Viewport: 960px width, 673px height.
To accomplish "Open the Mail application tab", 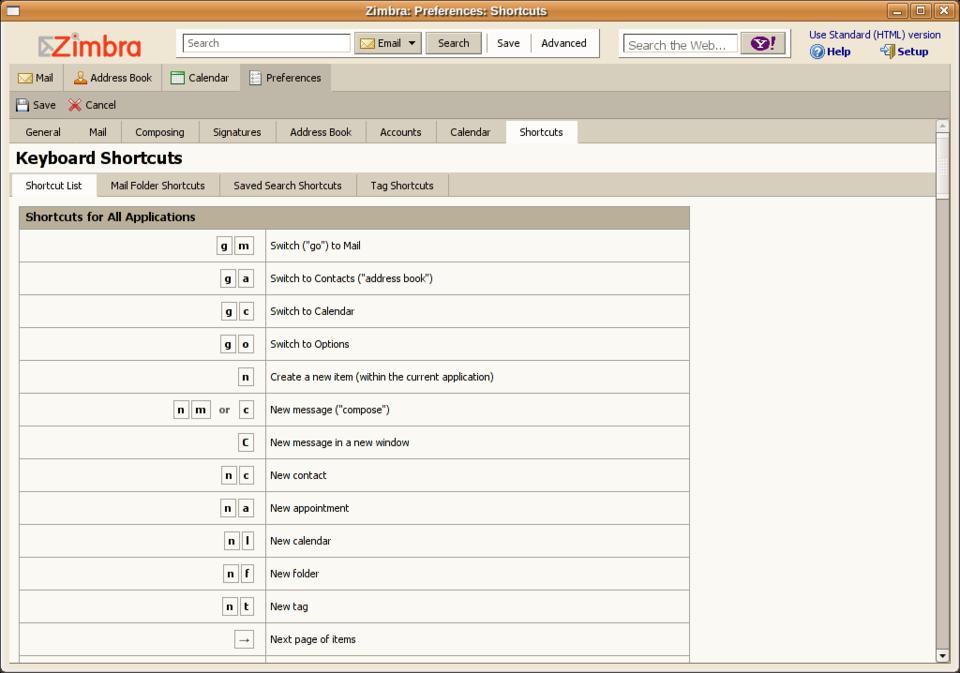I will click(36, 78).
